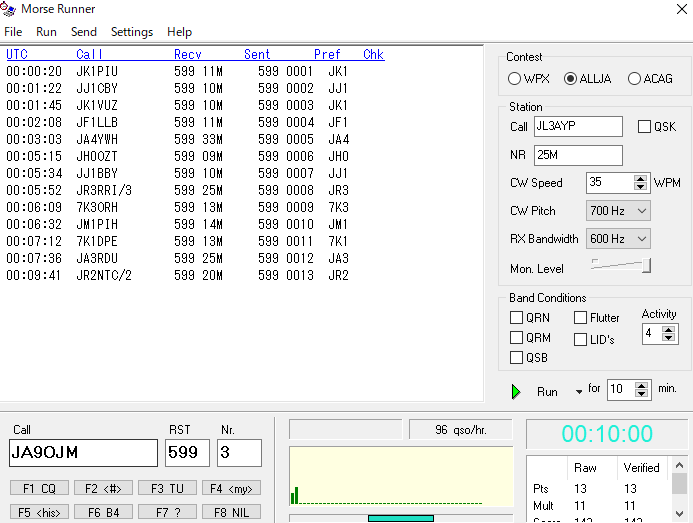Click the F3 TU button

(x=168, y=488)
